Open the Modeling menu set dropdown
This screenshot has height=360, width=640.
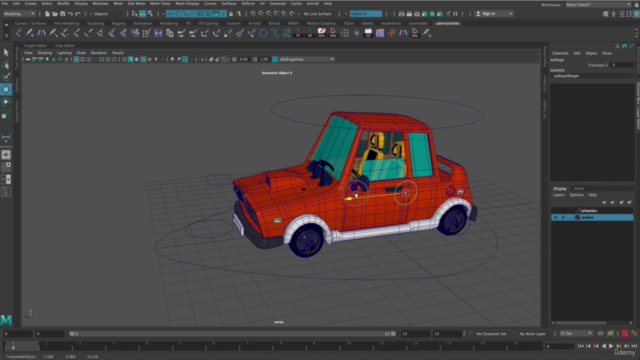[x=19, y=14]
